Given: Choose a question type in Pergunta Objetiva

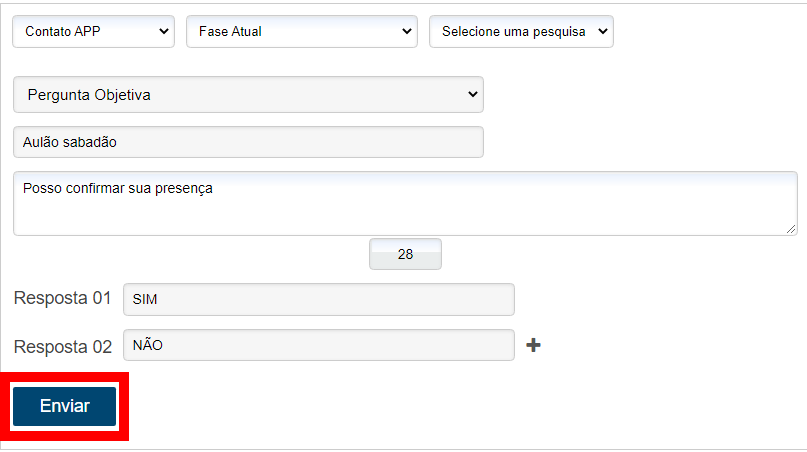Looking at the screenshot, I should (248, 95).
